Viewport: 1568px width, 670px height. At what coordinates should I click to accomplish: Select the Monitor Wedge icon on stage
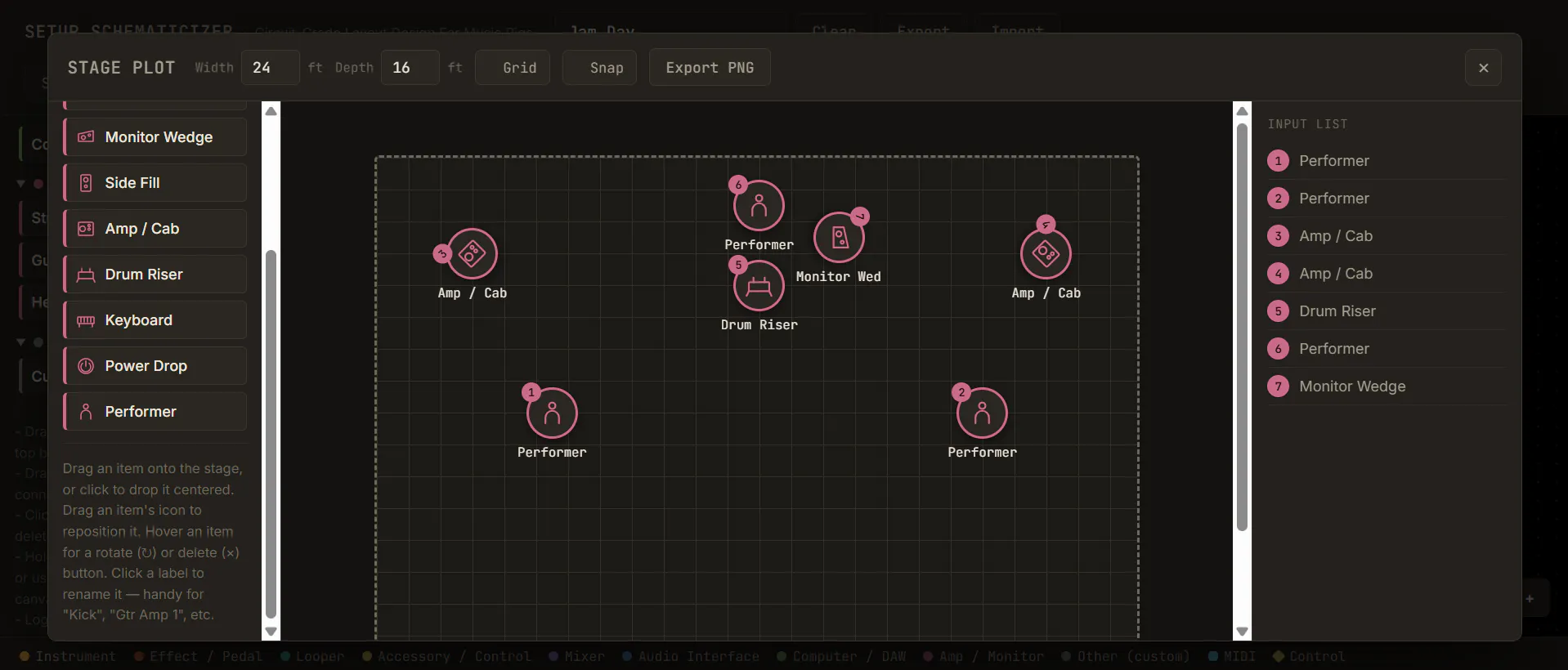[839, 237]
